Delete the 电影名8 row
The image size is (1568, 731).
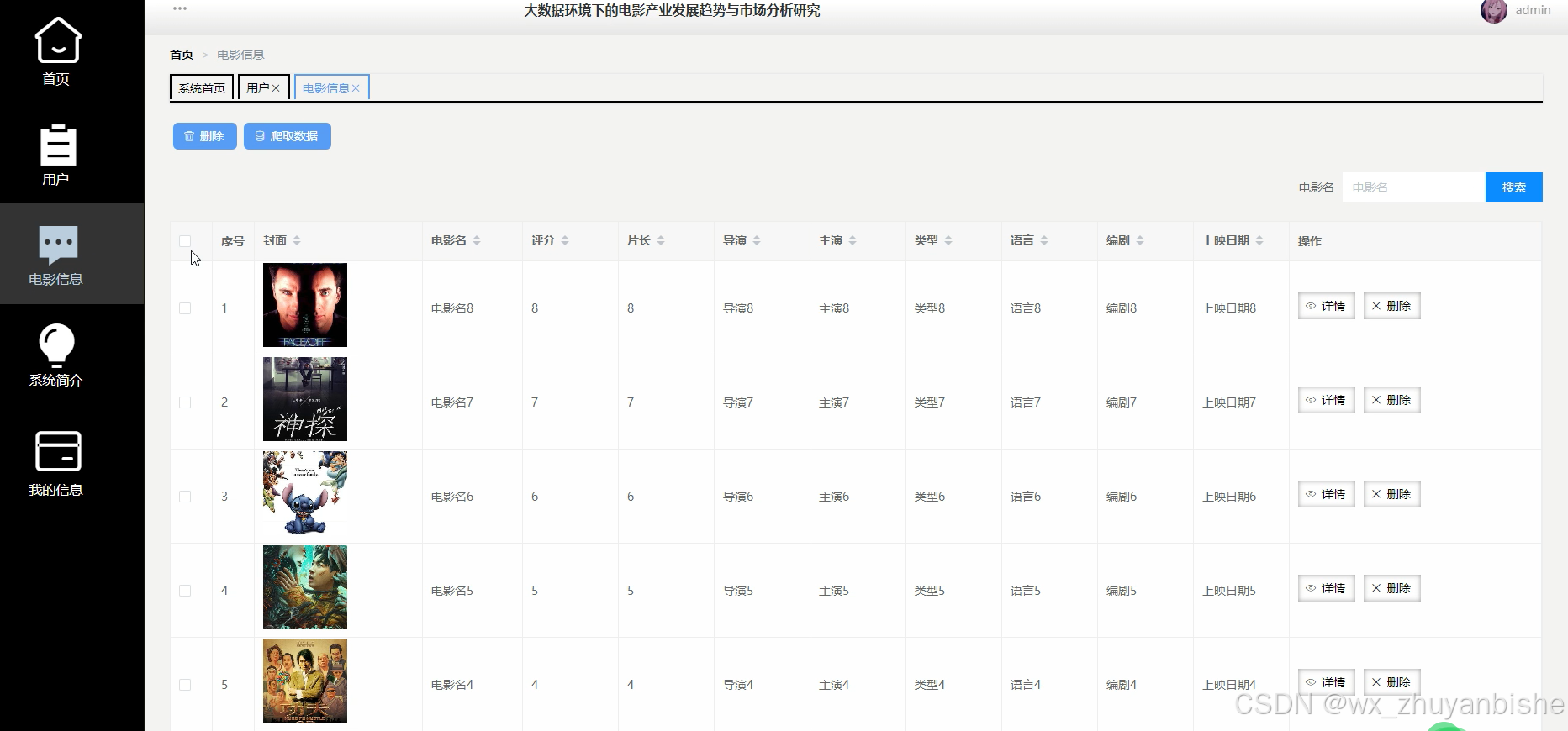(x=1391, y=306)
